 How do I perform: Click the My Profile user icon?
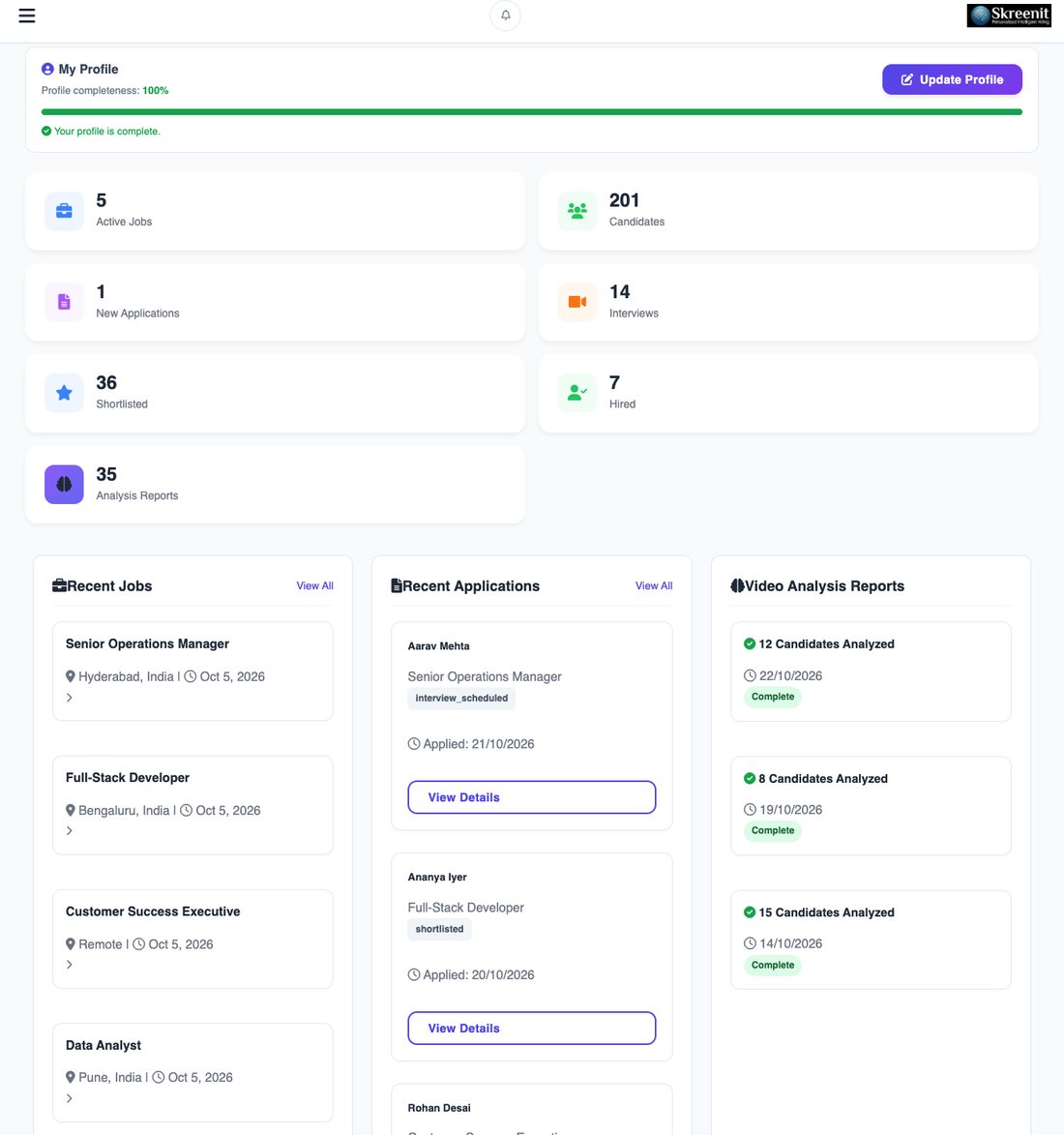[x=47, y=69]
